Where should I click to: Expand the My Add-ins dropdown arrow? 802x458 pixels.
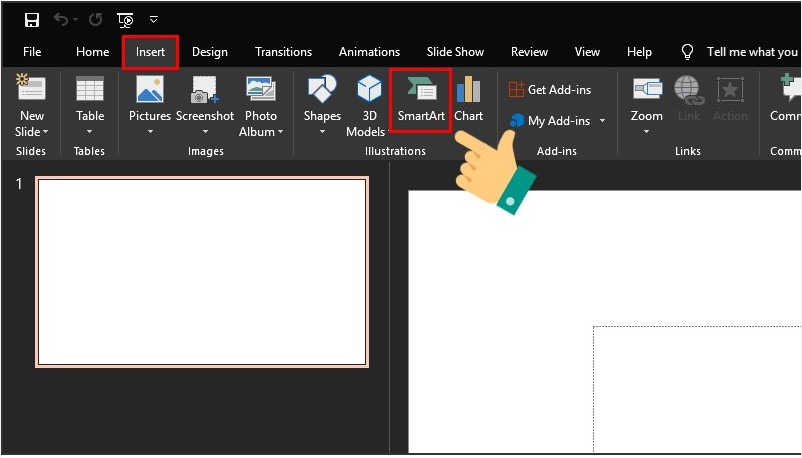[602, 121]
